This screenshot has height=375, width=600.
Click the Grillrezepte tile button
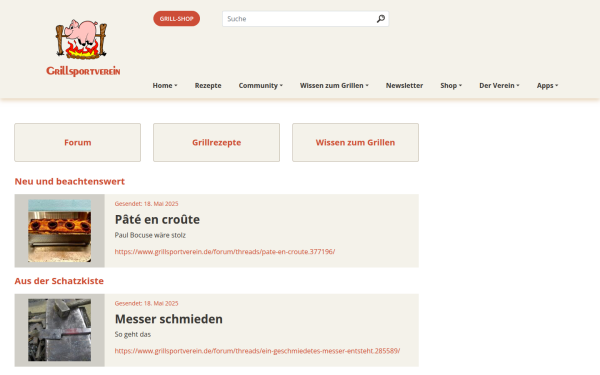[217, 142]
